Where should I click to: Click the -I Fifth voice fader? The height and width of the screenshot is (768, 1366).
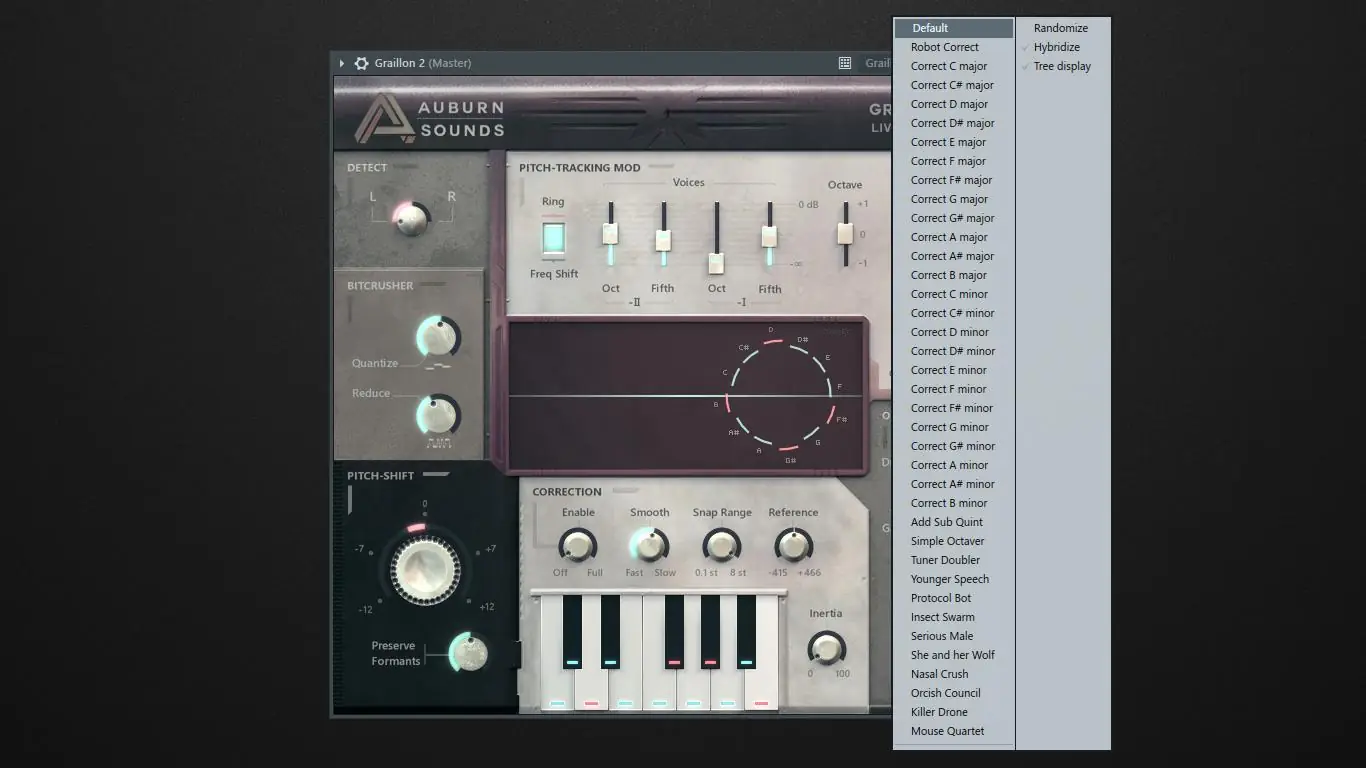[769, 236]
